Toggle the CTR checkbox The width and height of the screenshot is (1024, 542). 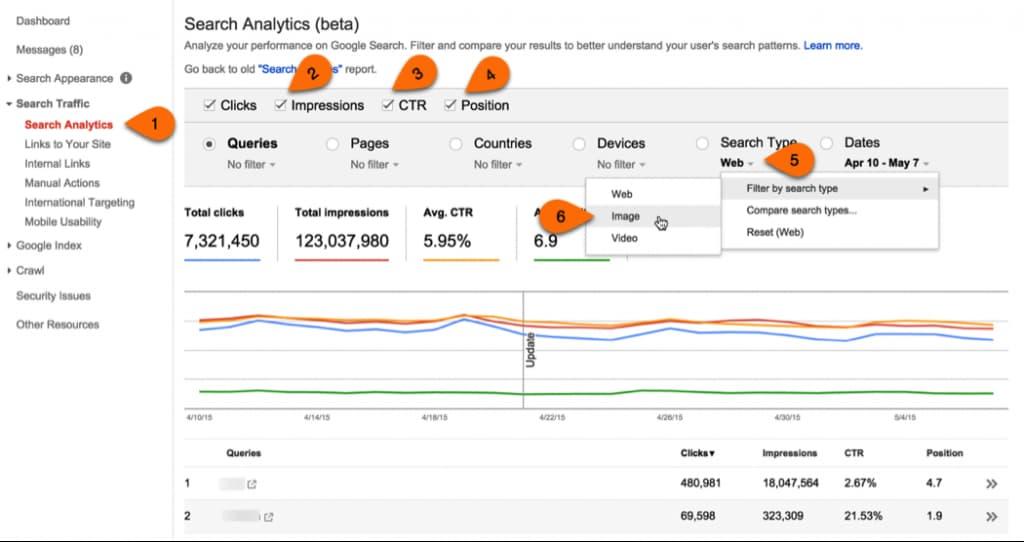click(388, 104)
